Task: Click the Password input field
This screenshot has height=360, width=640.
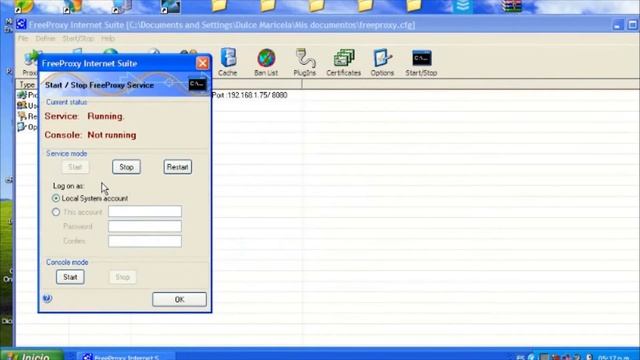Action: coord(145,226)
